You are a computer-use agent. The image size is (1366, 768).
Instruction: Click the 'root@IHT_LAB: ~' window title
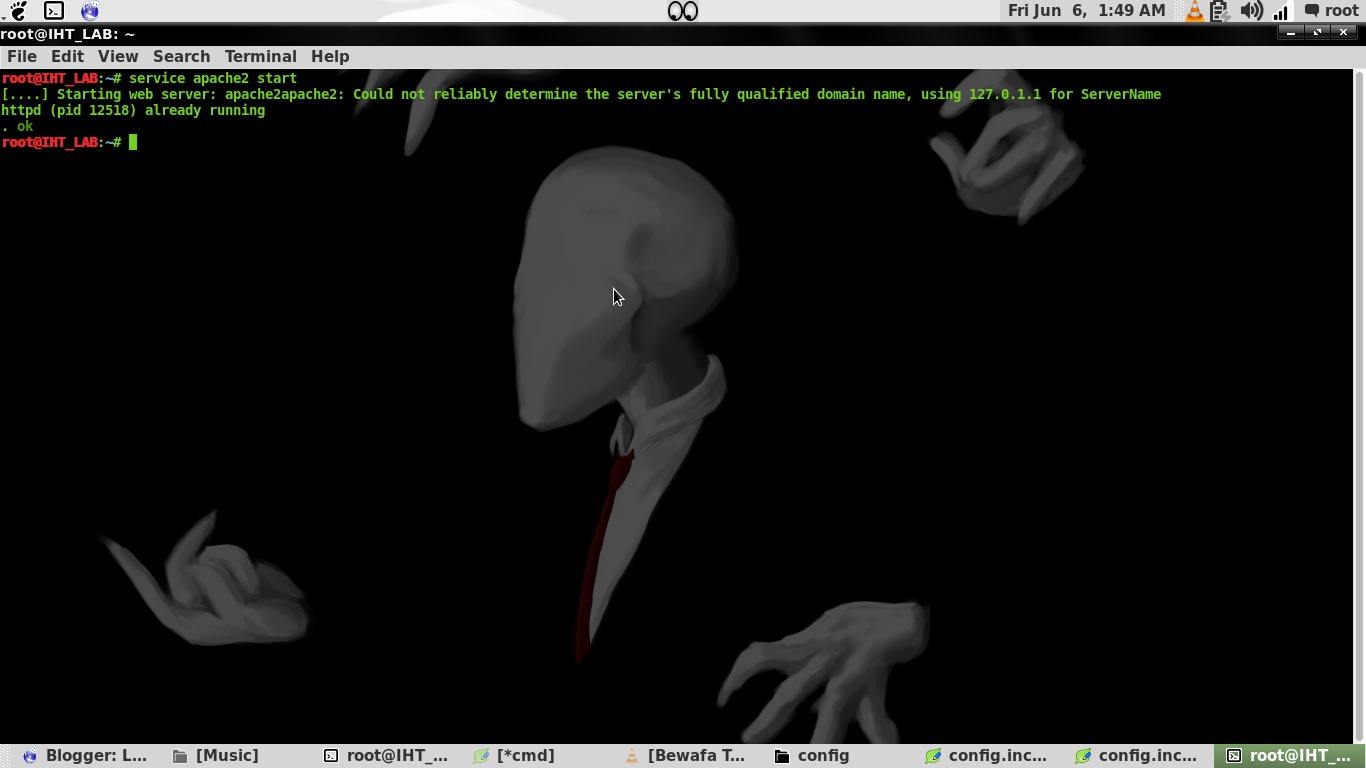[68, 34]
